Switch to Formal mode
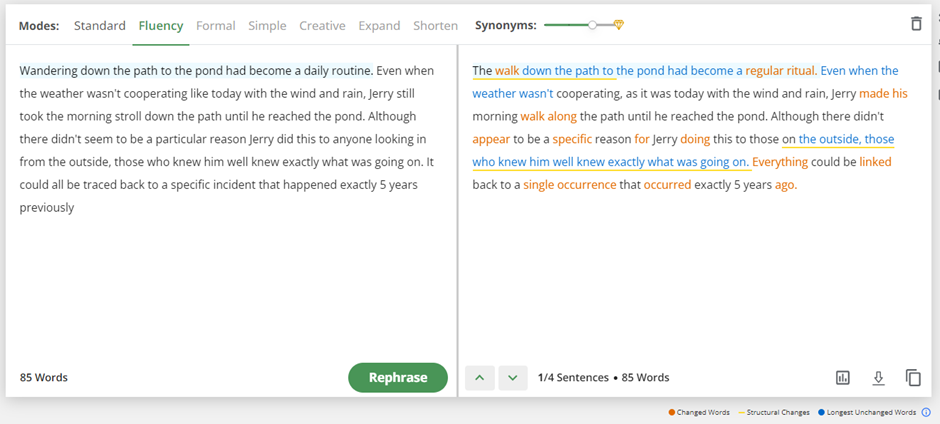940x424 pixels. coord(216,25)
